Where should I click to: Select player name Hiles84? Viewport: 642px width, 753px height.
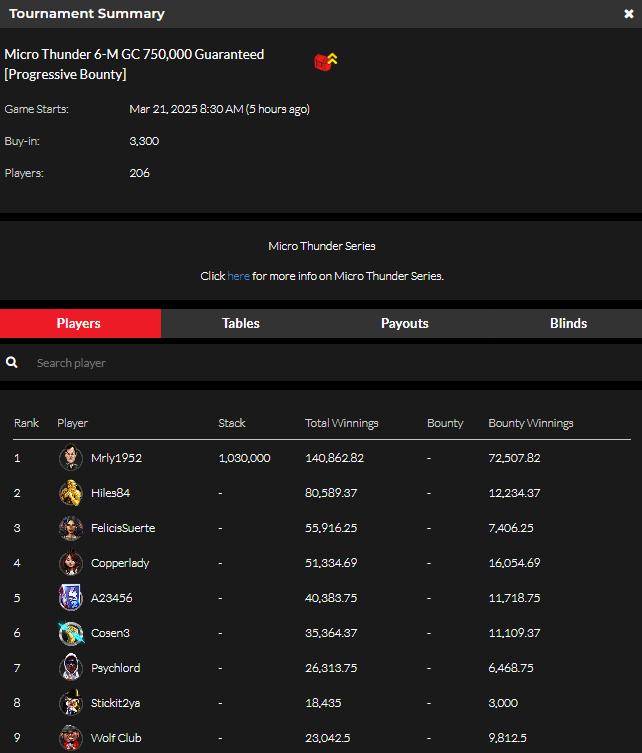click(110, 493)
